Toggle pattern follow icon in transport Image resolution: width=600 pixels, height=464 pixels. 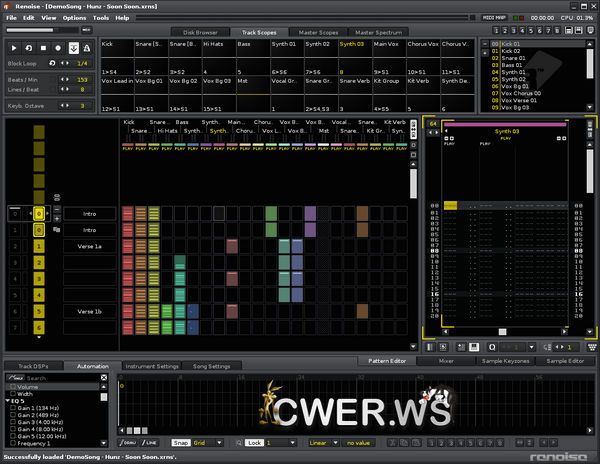[74, 47]
